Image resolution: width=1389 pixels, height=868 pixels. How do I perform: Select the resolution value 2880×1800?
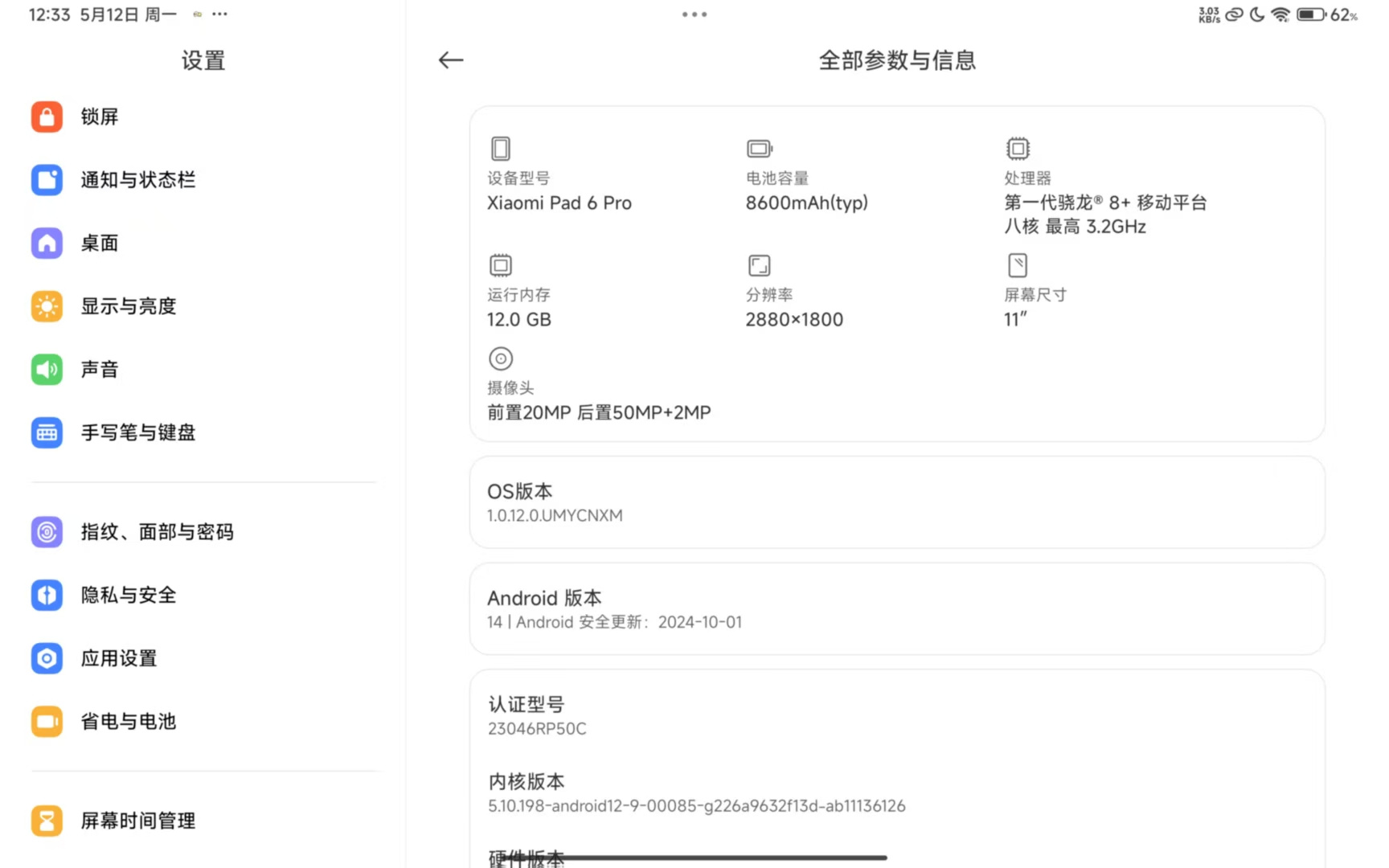click(794, 320)
